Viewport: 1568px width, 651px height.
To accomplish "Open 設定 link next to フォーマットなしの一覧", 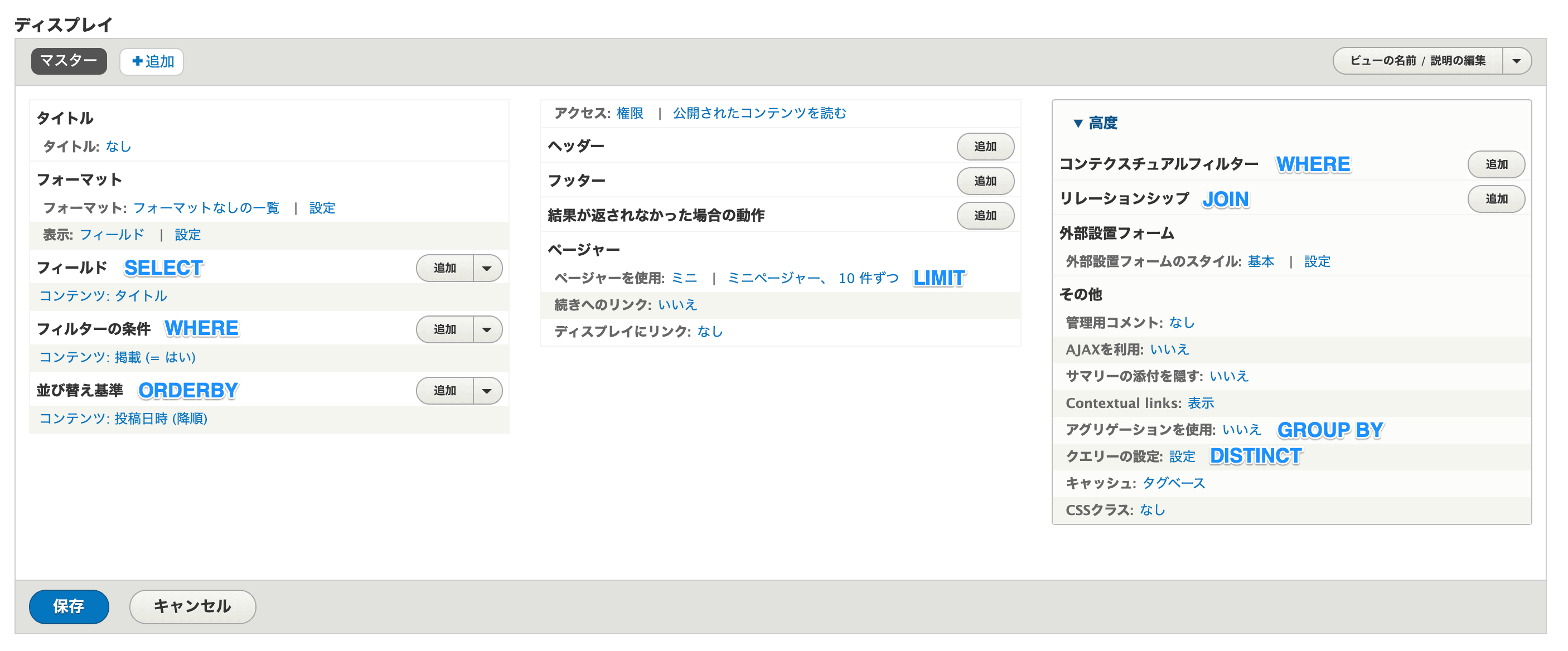I will (322, 208).
